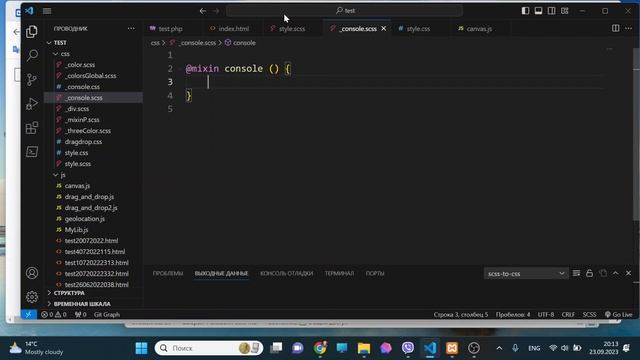Open _div.scss file
The height and width of the screenshot is (360, 640).
tap(77, 109)
